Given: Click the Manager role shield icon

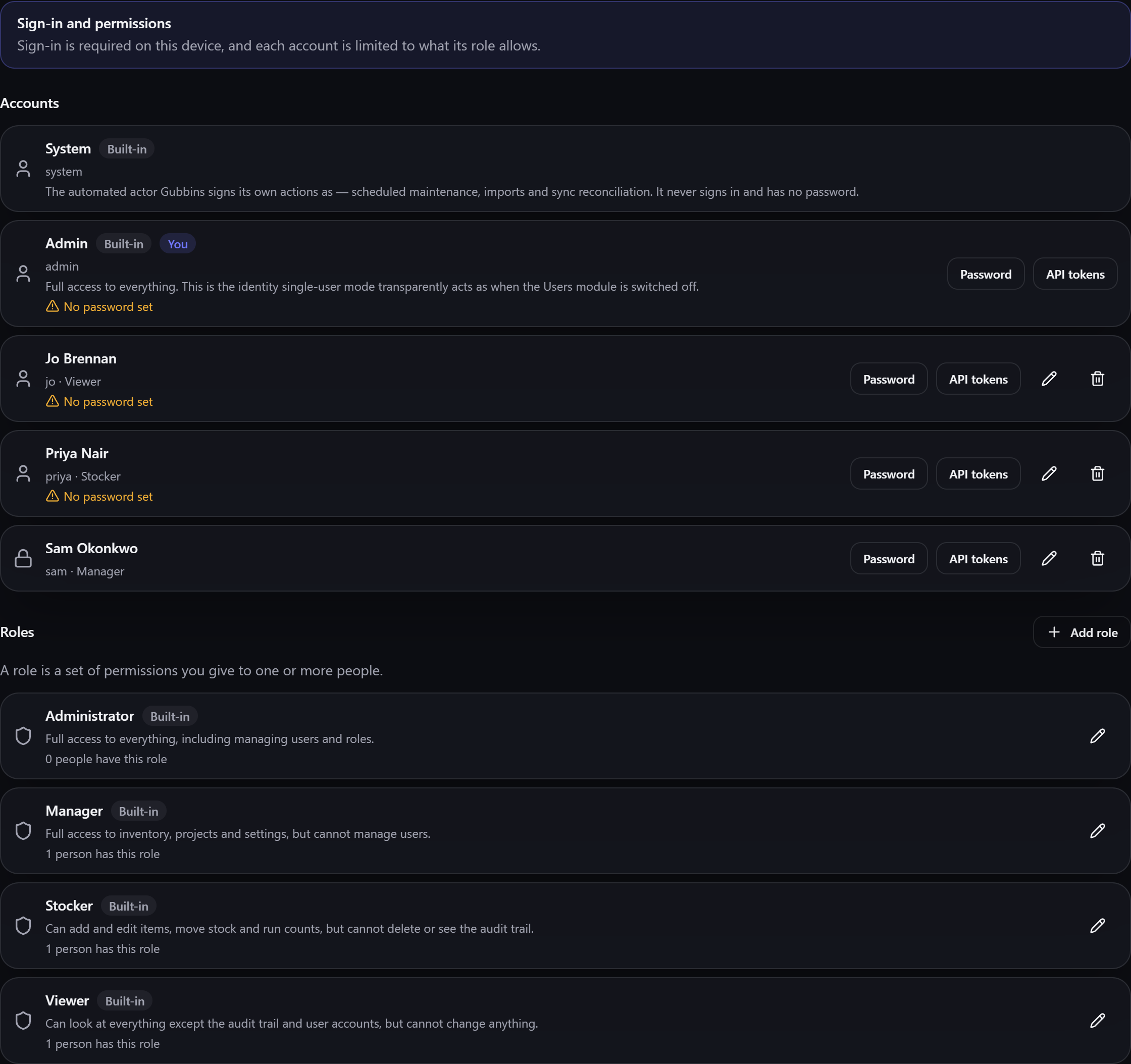Looking at the screenshot, I should [x=23, y=831].
